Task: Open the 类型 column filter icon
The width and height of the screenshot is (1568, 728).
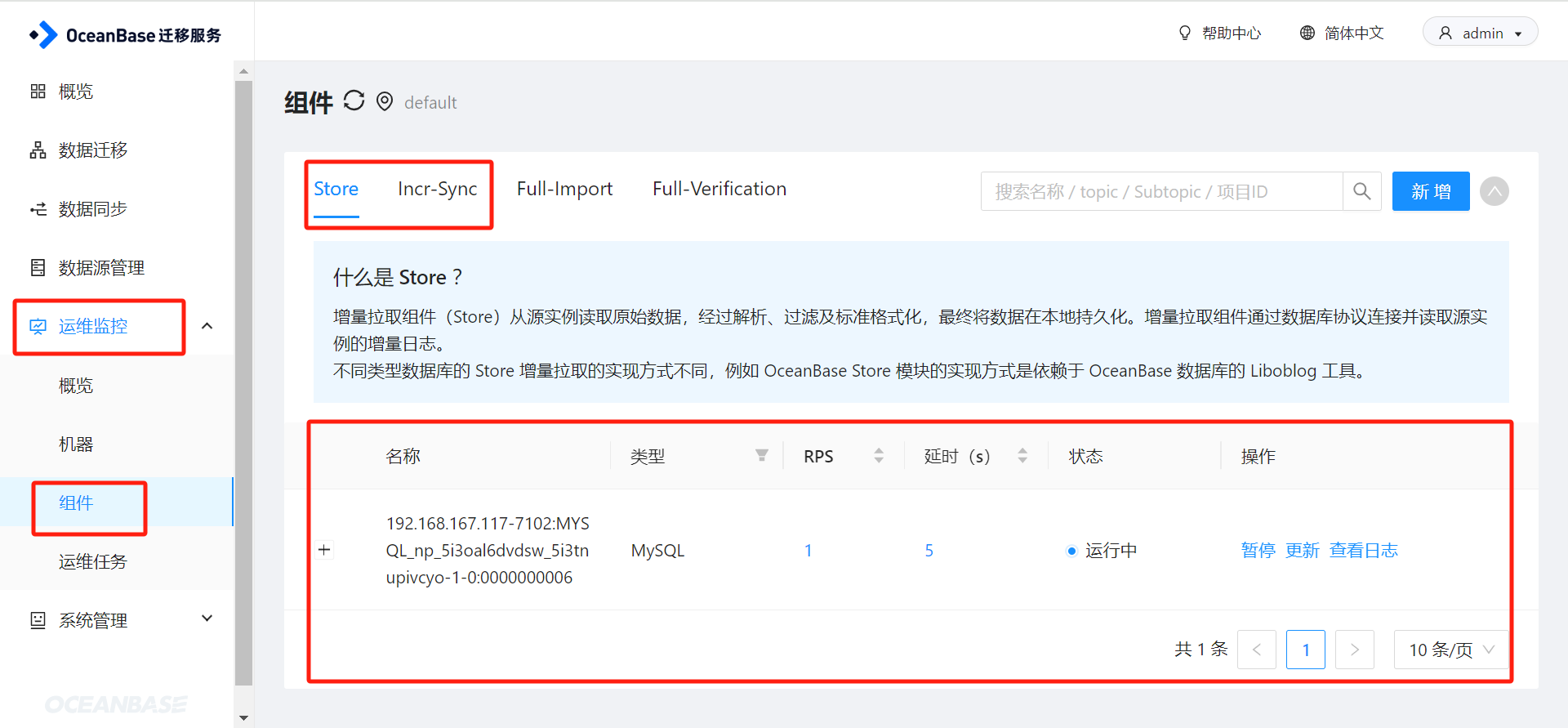Action: [x=761, y=456]
